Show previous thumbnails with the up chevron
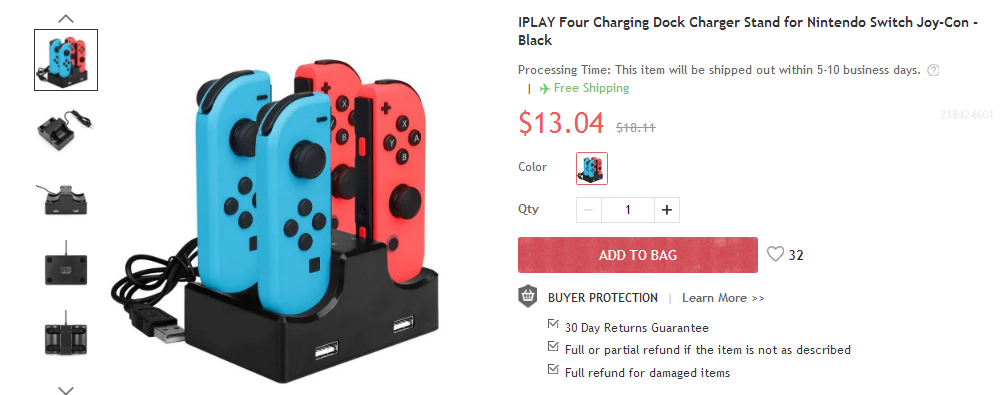Viewport: 1008px width, 395px height. coord(66,19)
